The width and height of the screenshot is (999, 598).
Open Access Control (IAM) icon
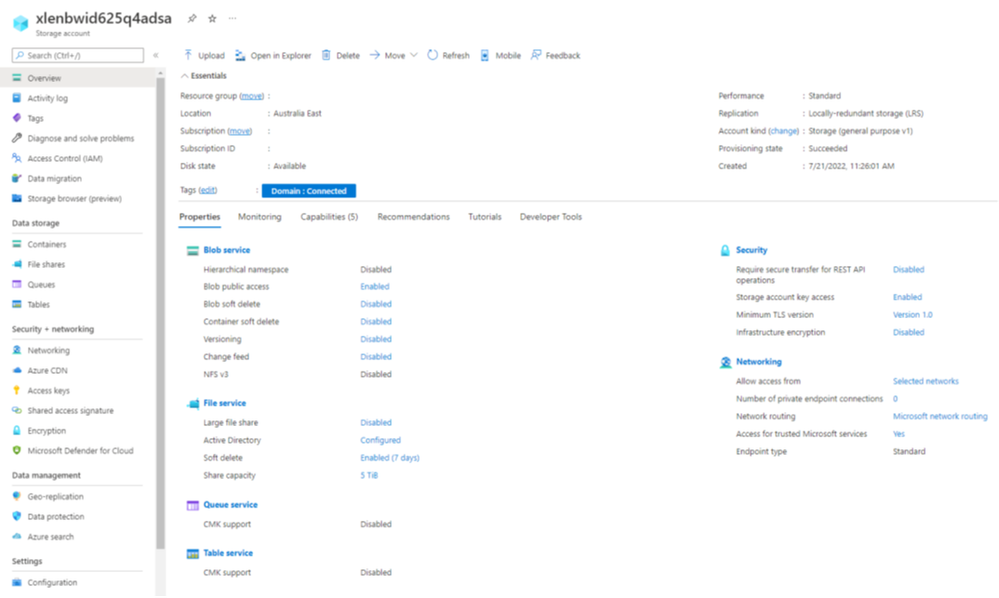pos(17,158)
